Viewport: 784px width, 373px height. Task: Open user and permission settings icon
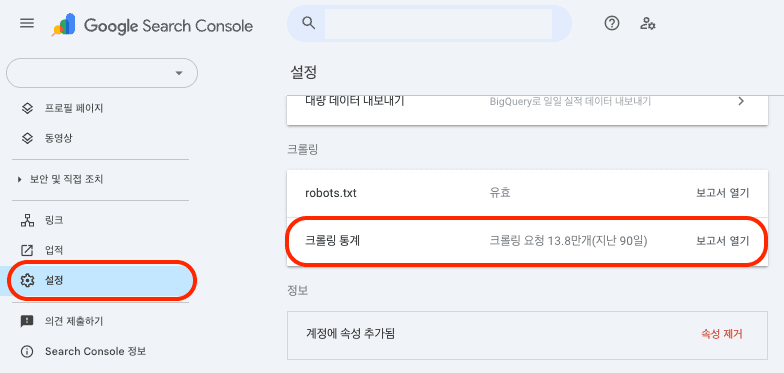tap(648, 24)
